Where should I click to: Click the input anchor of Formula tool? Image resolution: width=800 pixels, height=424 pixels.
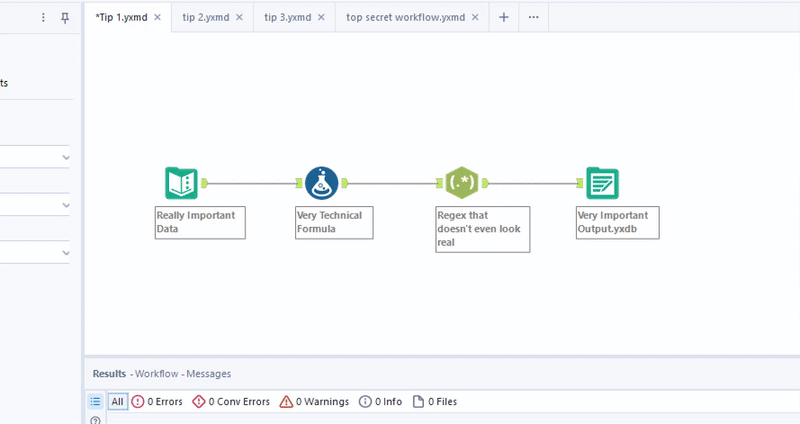point(299,183)
